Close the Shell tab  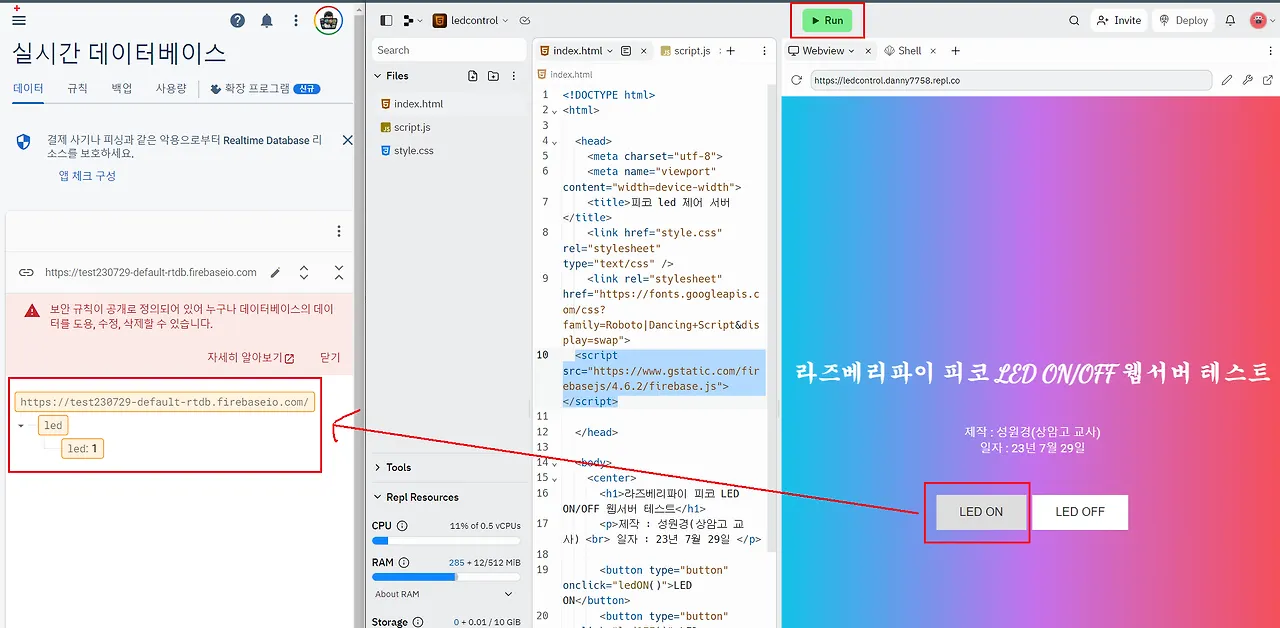(x=933, y=51)
